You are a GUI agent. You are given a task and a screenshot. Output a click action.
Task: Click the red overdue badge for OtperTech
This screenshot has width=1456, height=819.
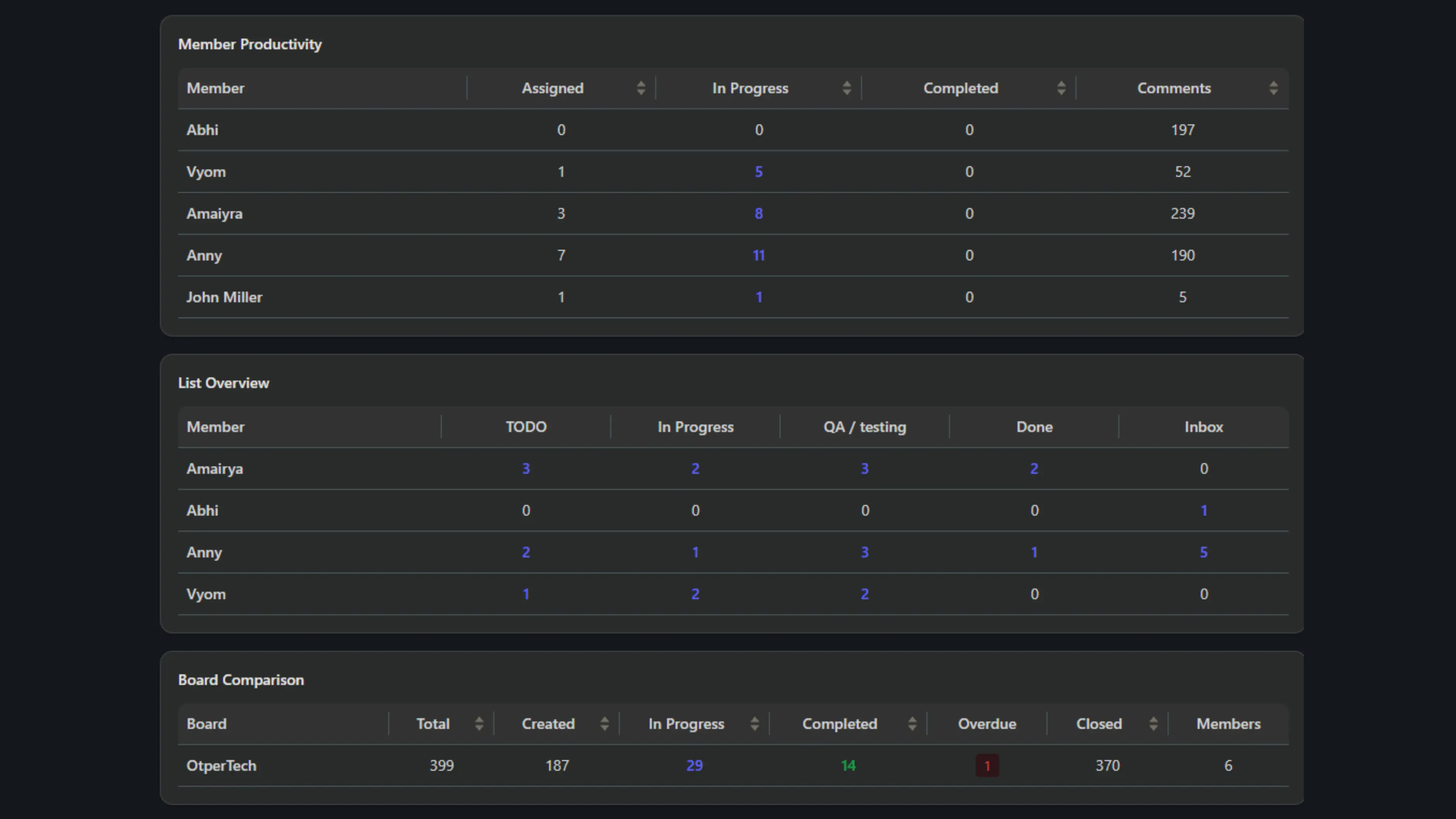click(x=987, y=766)
